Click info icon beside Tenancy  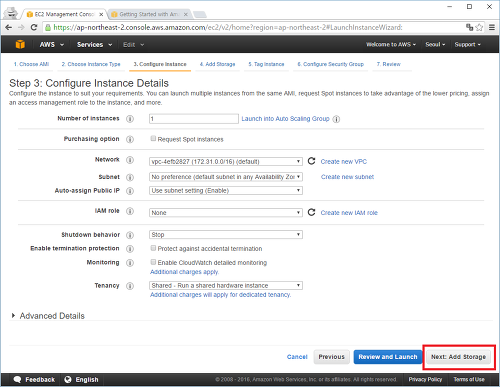coord(130,286)
